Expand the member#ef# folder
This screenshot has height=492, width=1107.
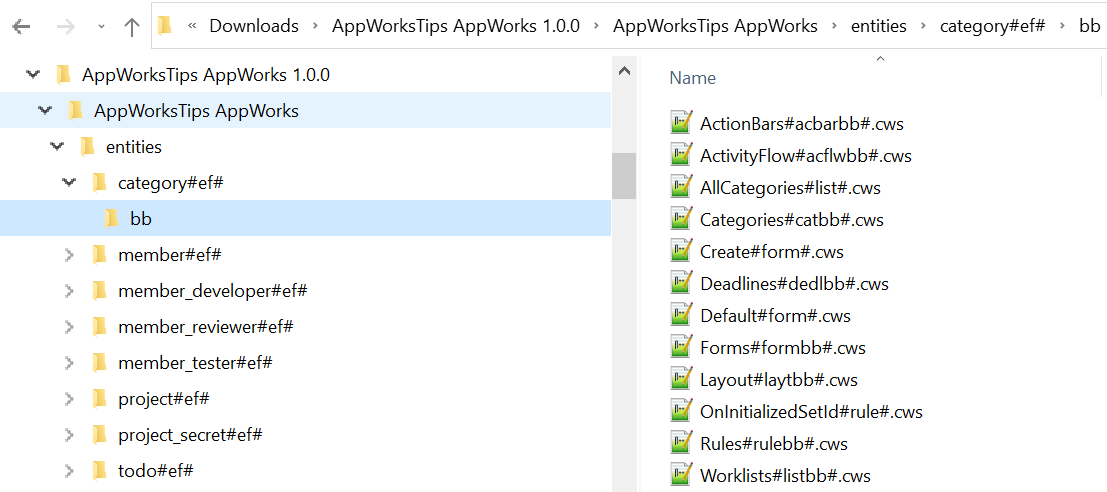click(x=69, y=255)
